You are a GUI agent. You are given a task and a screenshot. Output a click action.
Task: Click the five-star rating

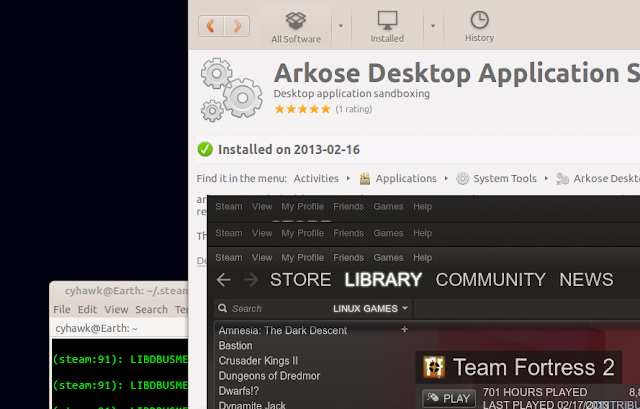pos(302,109)
